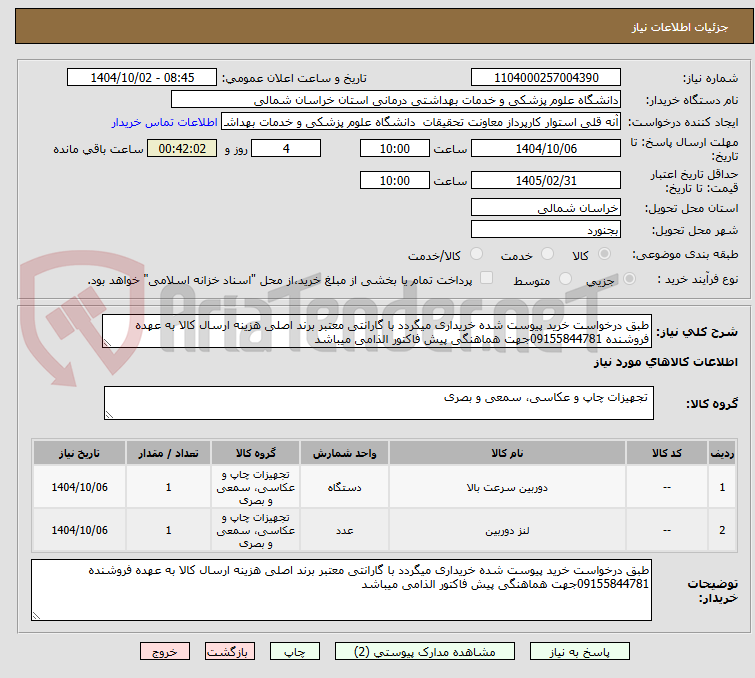Click the 'ردیف' column header
755x678 pixels.
(x=722, y=453)
